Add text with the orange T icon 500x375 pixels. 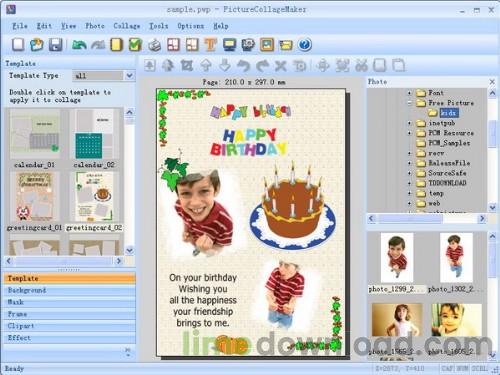pyautogui.click(x=210, y=45)
